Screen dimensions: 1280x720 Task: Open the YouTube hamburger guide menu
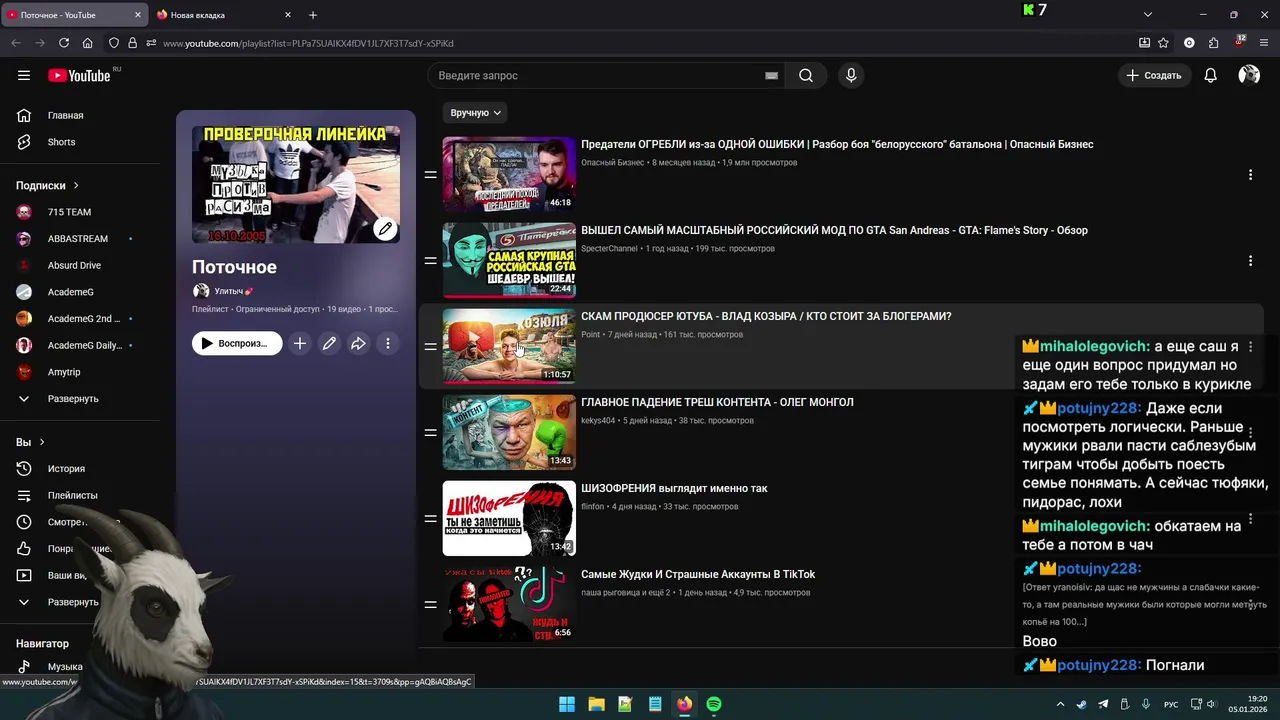point(24,75)
